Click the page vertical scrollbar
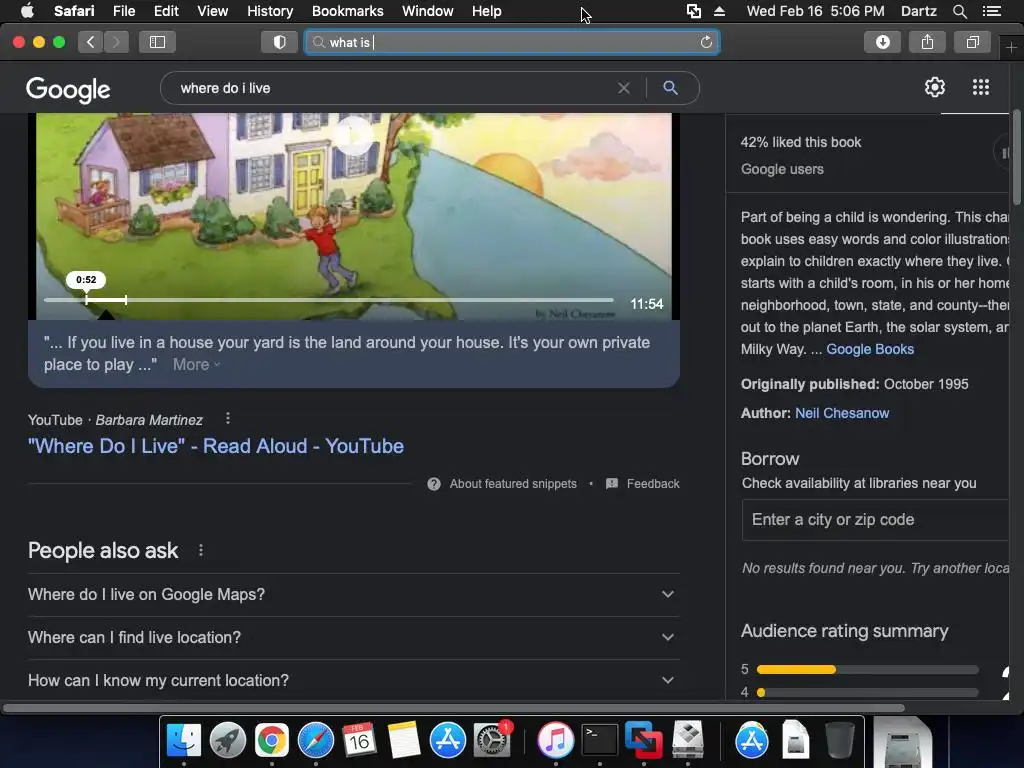 pos(1016,157)
